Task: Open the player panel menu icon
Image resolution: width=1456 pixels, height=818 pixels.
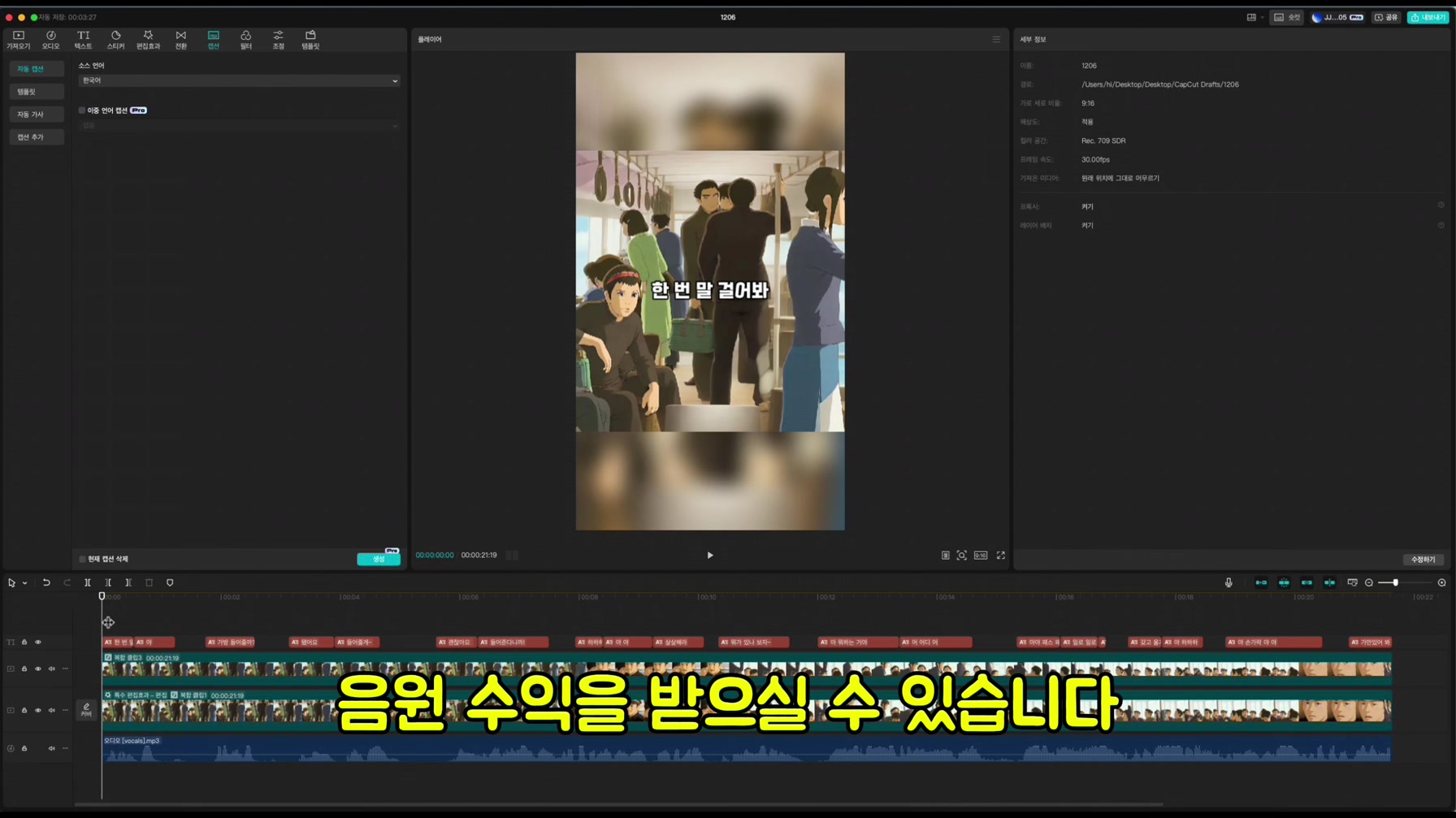Action: pyautogui.click(x=996, y=39)
